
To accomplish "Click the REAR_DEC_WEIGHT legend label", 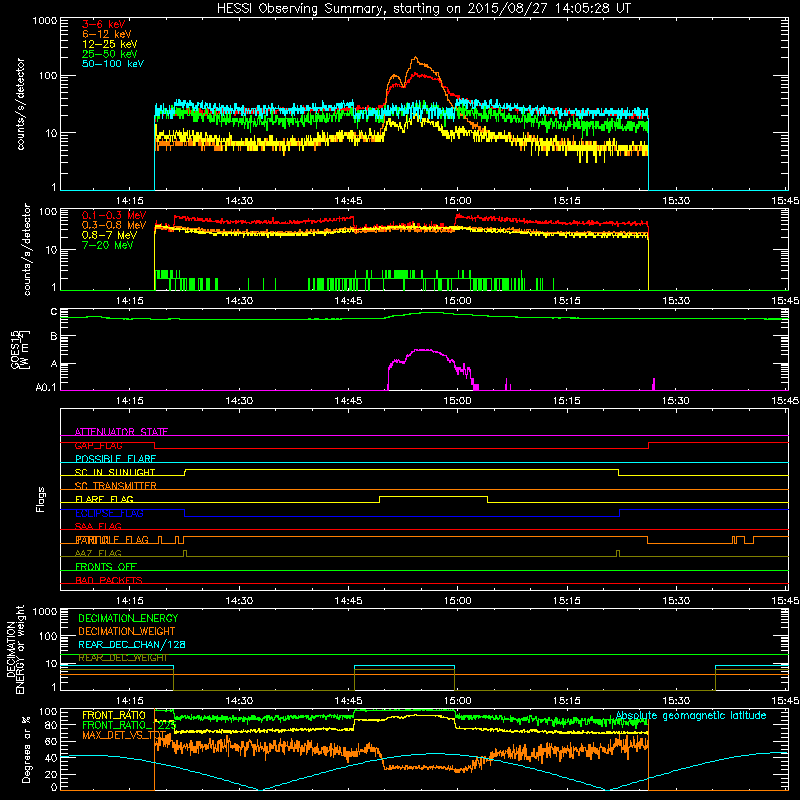I will pyautogui.click(x=122, y=658).
